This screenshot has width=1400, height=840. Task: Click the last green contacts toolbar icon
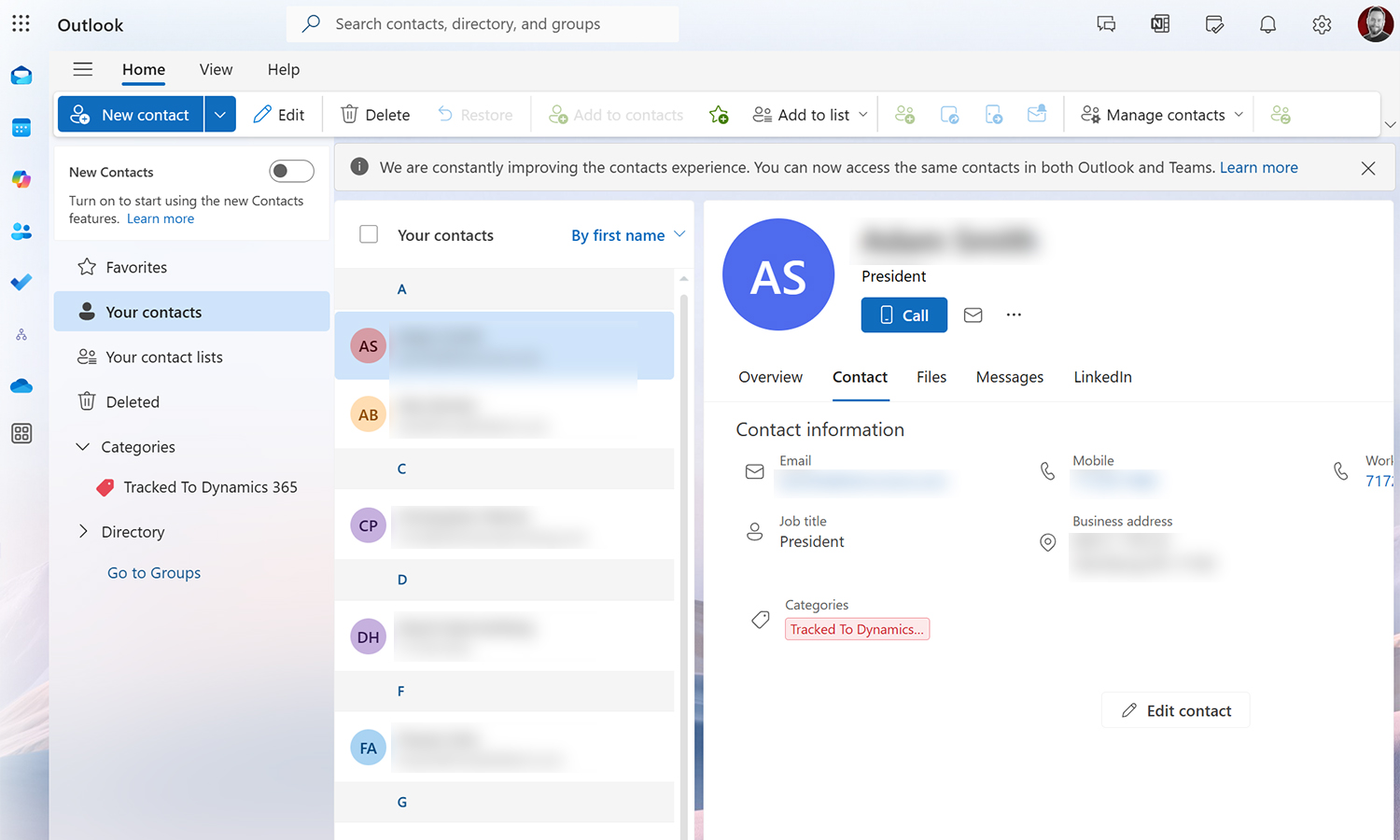click(x=1281, y=115)
